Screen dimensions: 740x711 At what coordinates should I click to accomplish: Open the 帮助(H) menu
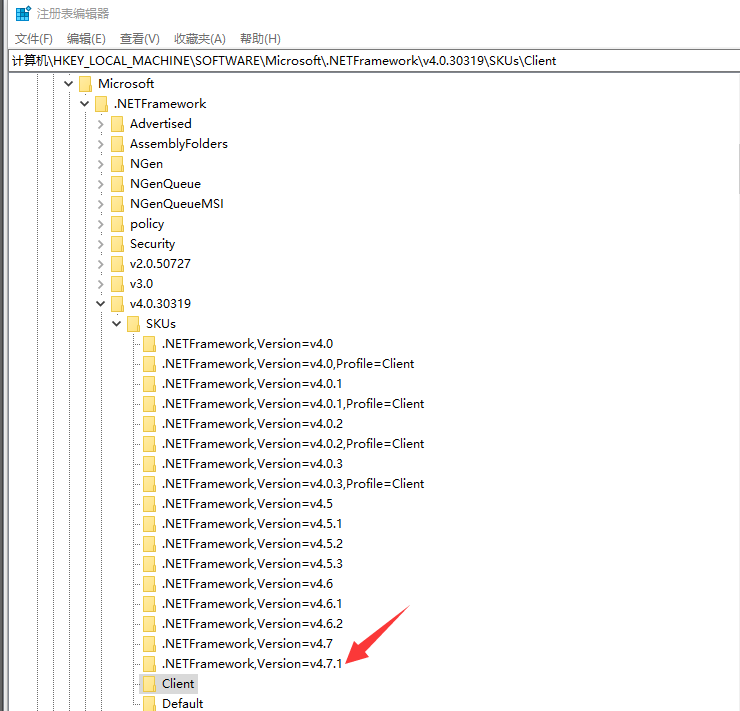point(260,39)
